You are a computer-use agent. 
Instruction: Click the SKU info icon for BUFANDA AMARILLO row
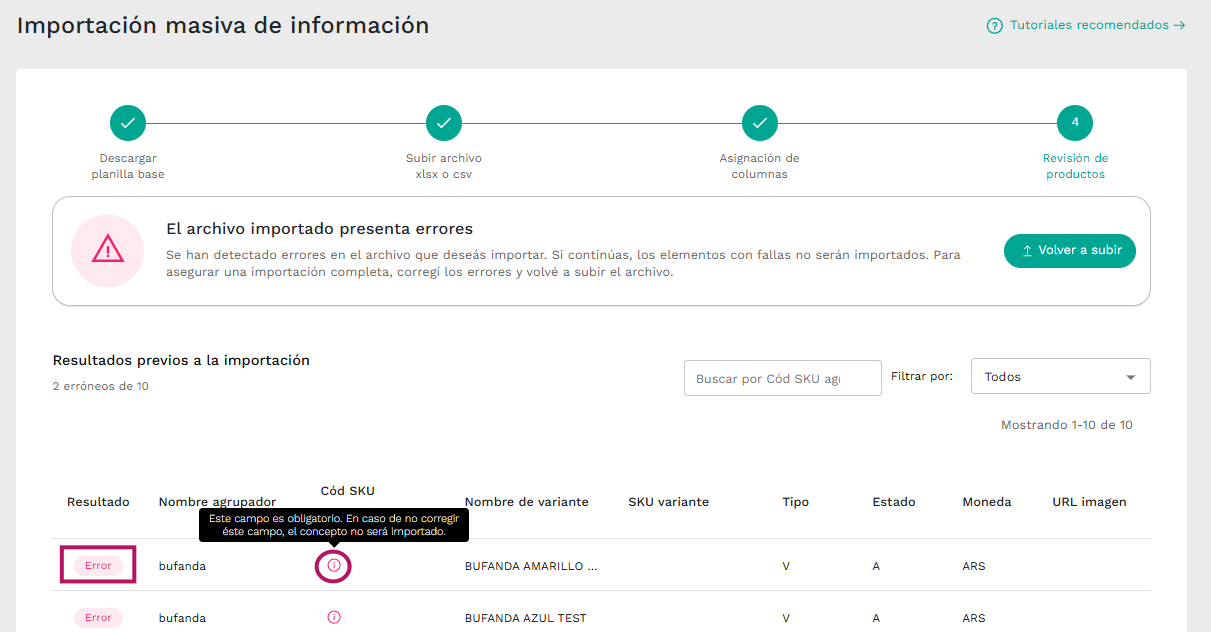tap(334, 565)
